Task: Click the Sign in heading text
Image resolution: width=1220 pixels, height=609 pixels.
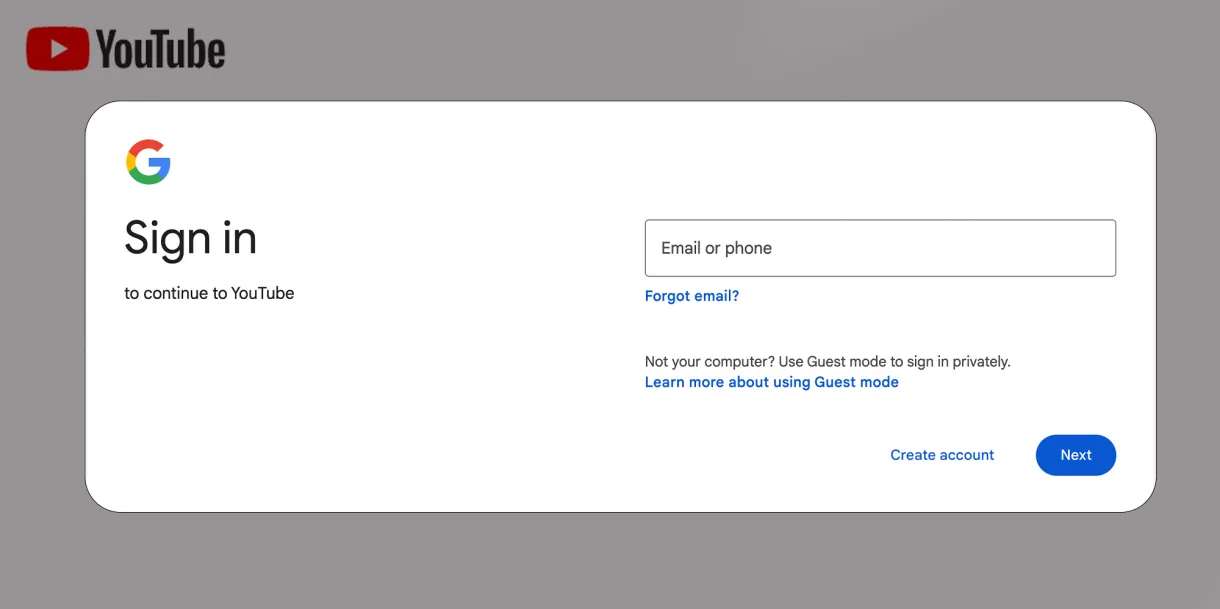Action: point(191,238)
